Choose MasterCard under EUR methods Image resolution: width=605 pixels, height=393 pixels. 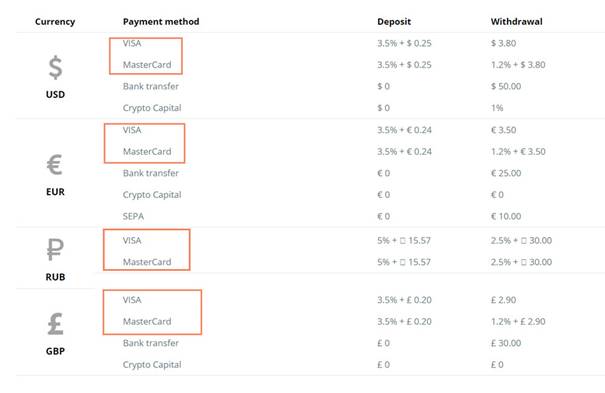pyautogui.click(x=147, y=152)
